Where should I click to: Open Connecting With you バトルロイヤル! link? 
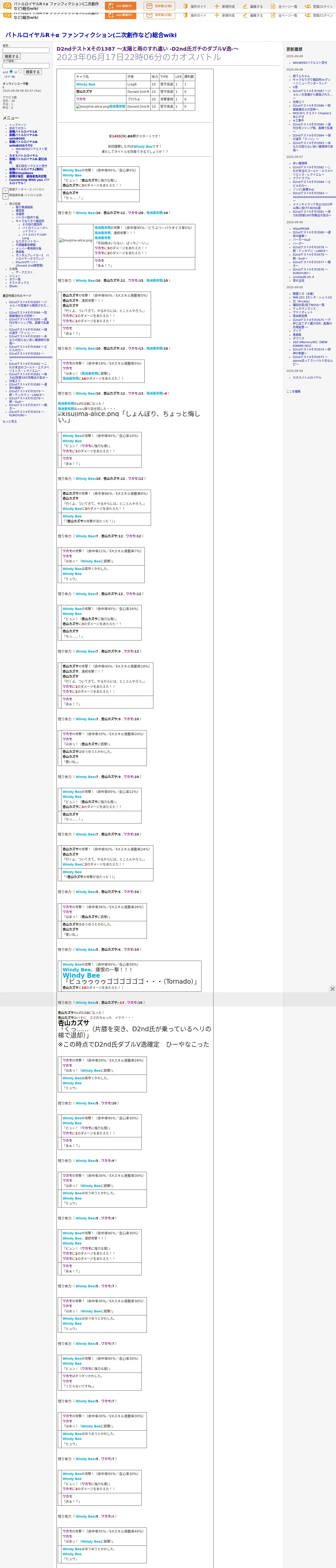(29, 181)
